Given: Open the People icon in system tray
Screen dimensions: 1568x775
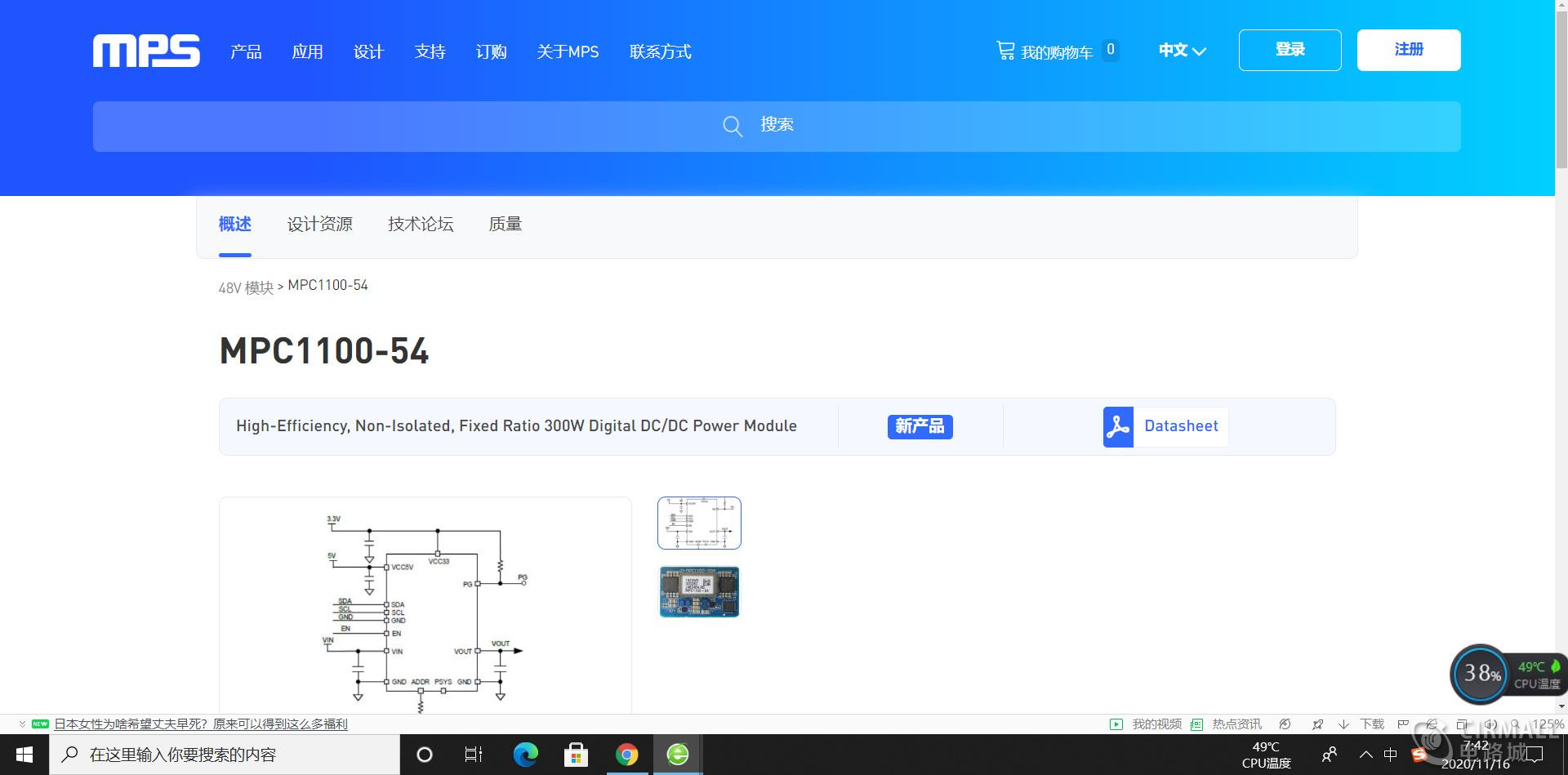Looking at the screenshot, I should pos(1330,755).
